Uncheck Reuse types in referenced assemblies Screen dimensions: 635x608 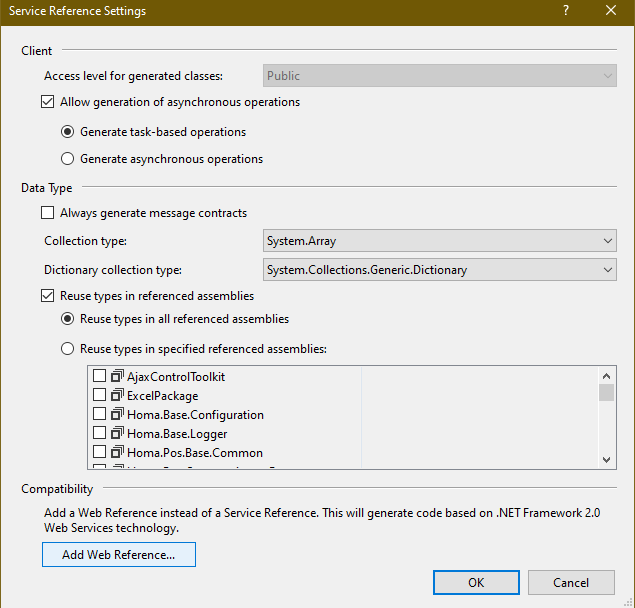pyautogui.click(x=47, y=296)
